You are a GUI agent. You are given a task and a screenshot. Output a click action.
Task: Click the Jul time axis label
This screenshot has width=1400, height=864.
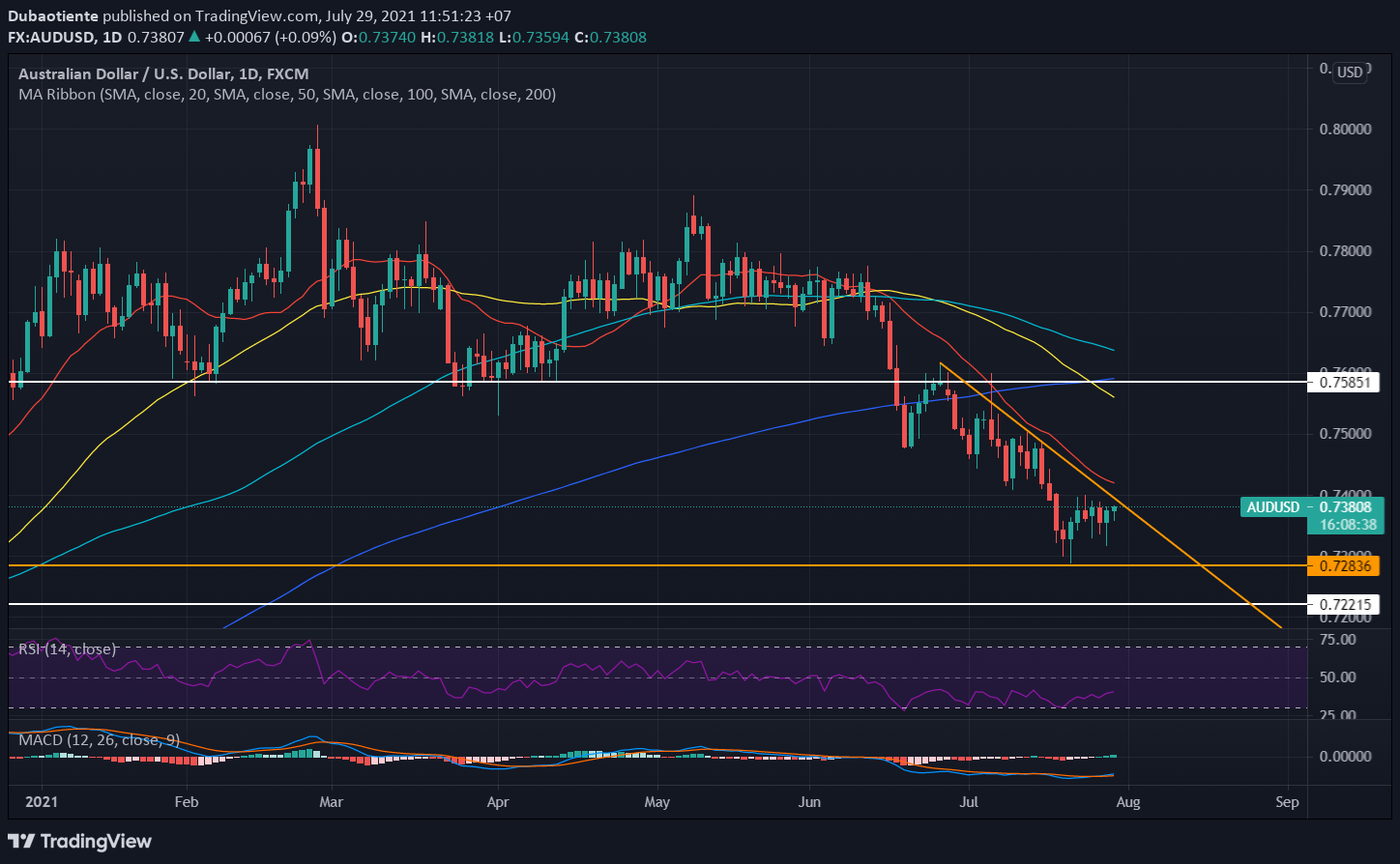click(968, 802)
